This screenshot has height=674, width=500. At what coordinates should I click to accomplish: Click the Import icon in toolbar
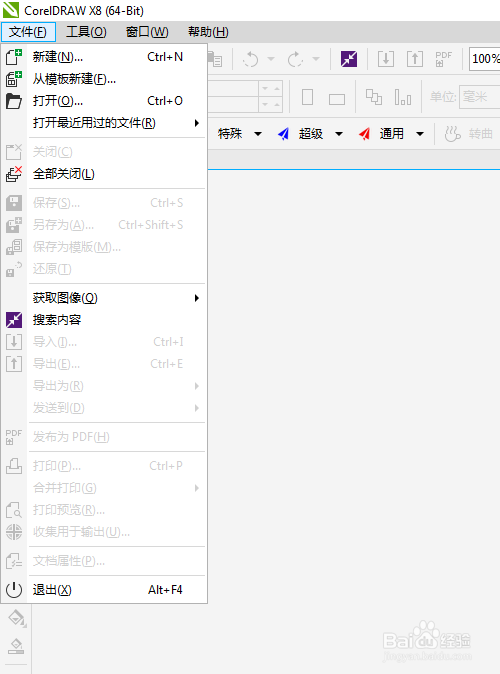coord(386,59)
